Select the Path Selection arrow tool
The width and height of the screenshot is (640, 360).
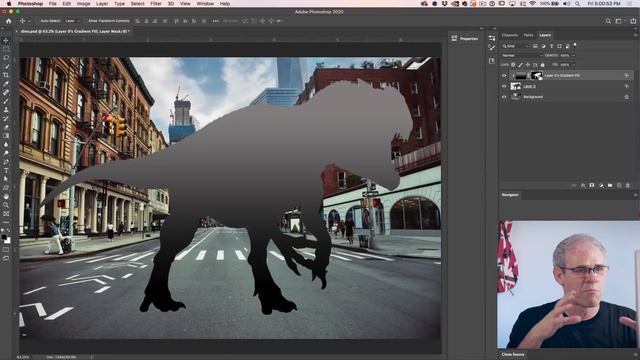[x=6, y=179]
